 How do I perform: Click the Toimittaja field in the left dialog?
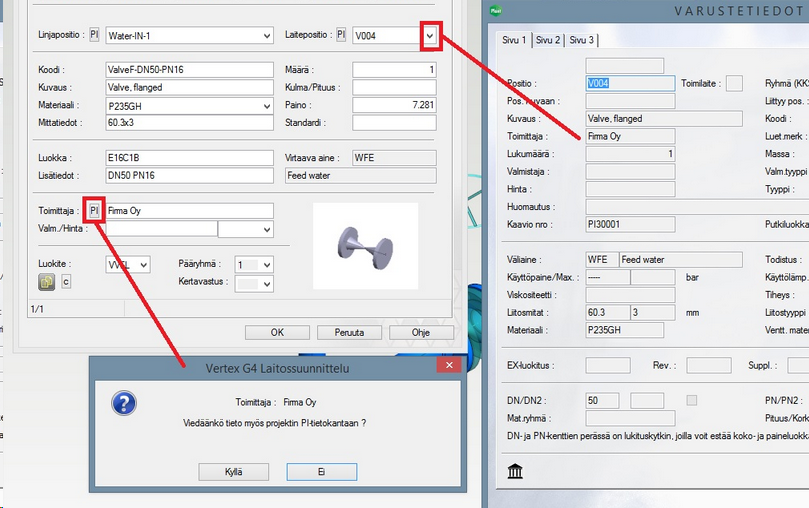pyautogui.click(x=189, y=210)
